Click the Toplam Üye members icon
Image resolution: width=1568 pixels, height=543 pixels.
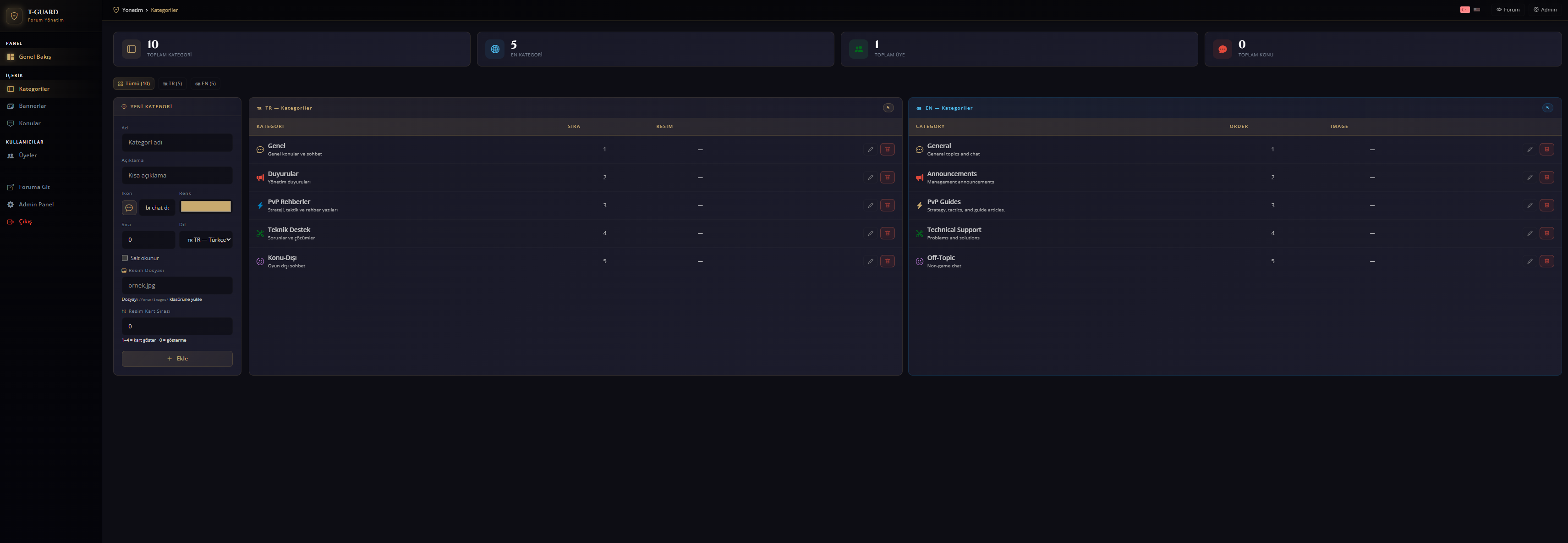click(x=859, y=49)
